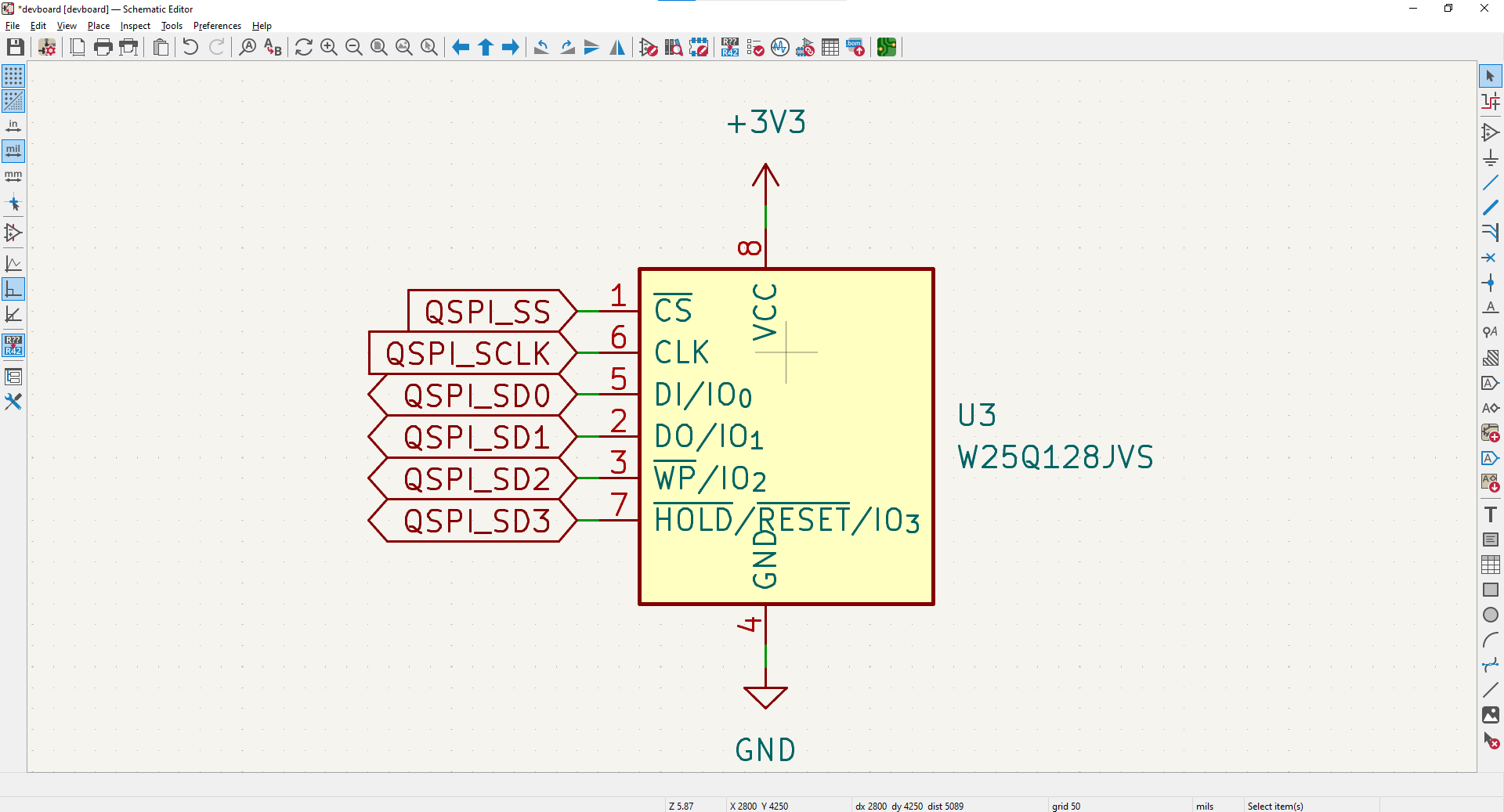Open the Annotate schematic tool
Screen dimensions: 1504x812
pyautogui.click(x=730, y=48)
